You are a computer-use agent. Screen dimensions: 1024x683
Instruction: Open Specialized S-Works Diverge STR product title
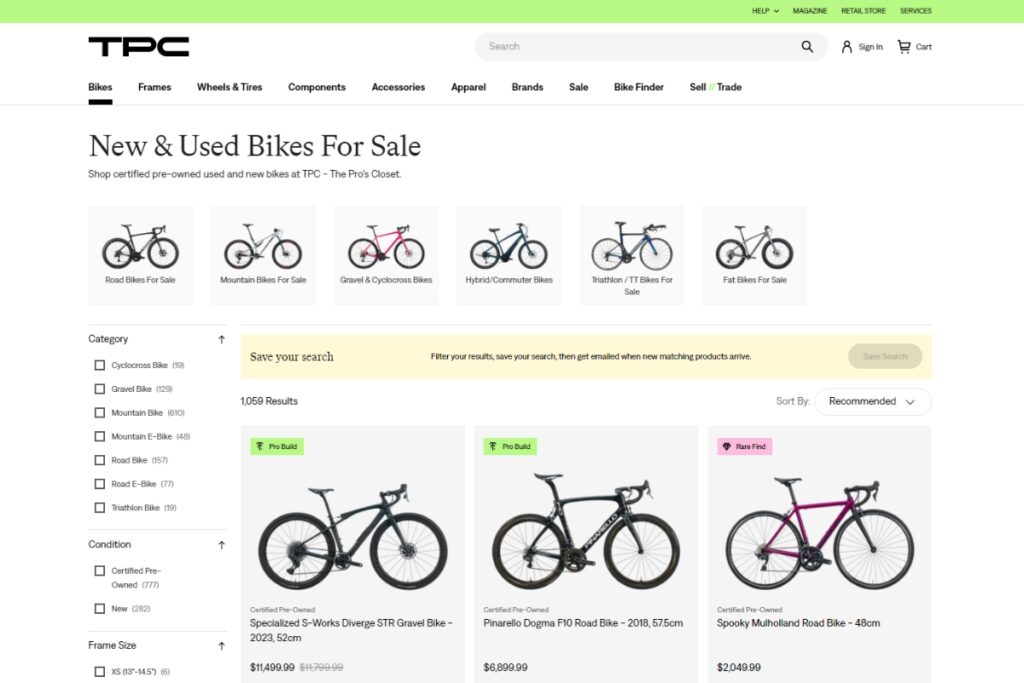click(x=351, y=631)
